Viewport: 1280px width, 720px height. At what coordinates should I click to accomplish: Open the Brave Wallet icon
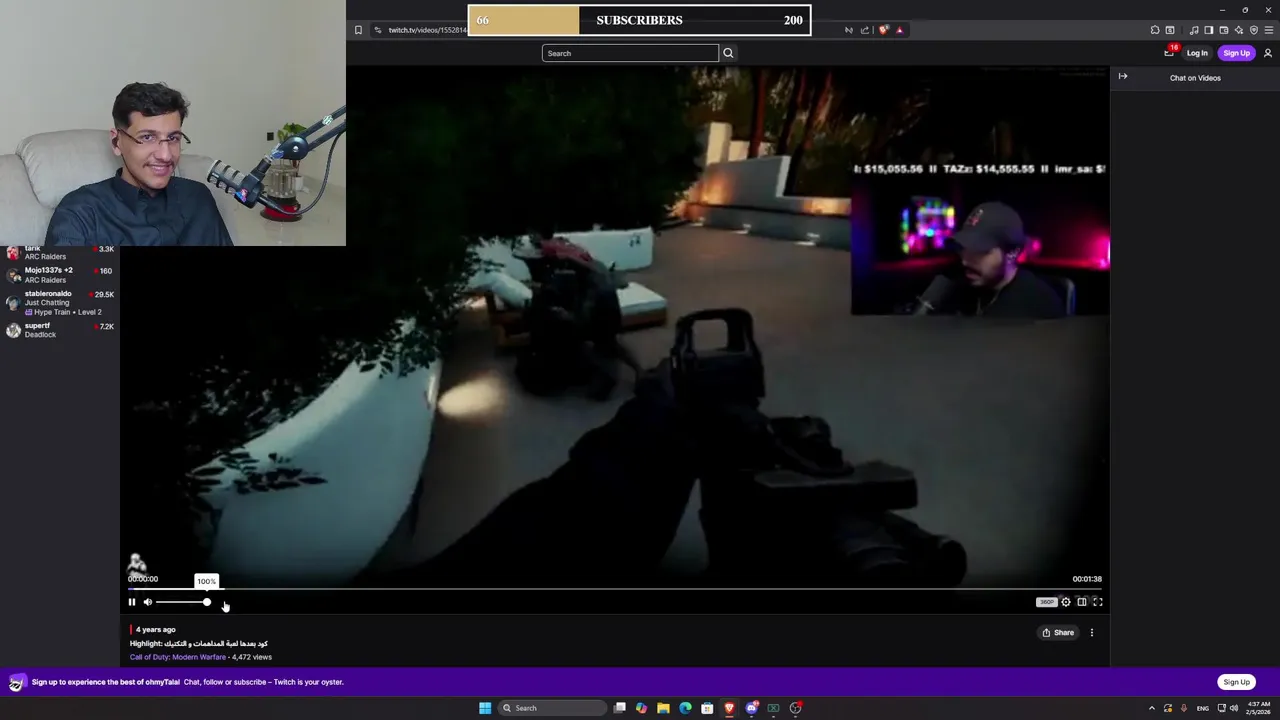1224,30
